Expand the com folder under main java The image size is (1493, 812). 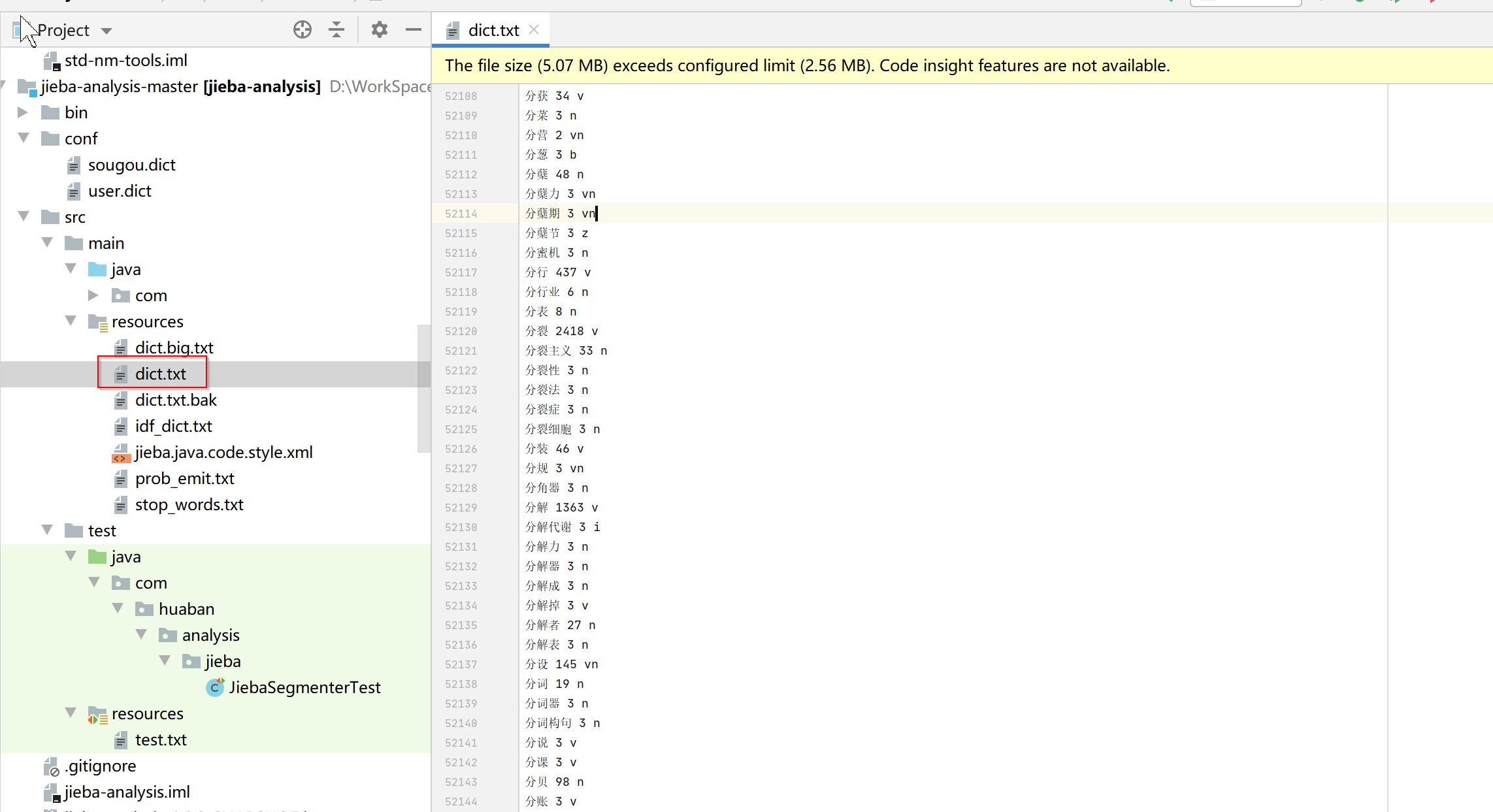tap(93, 295)
